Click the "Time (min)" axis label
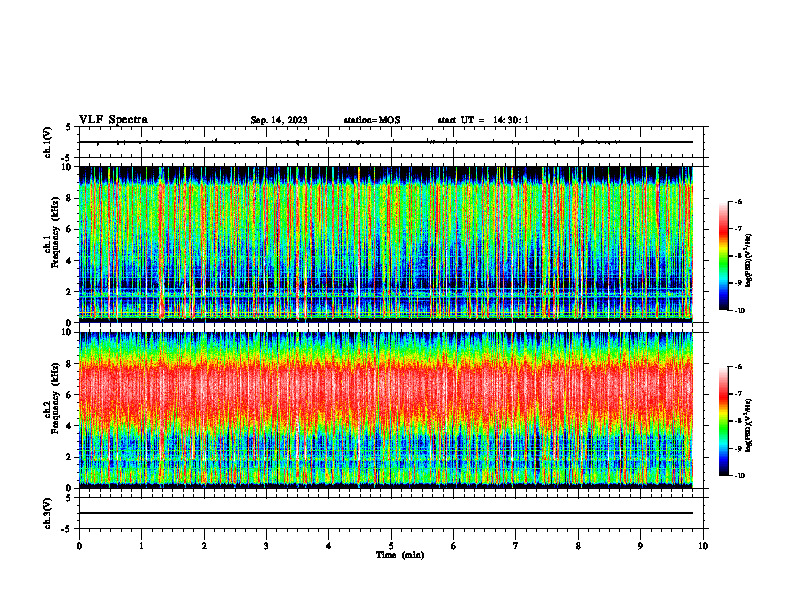 [400, 555]
